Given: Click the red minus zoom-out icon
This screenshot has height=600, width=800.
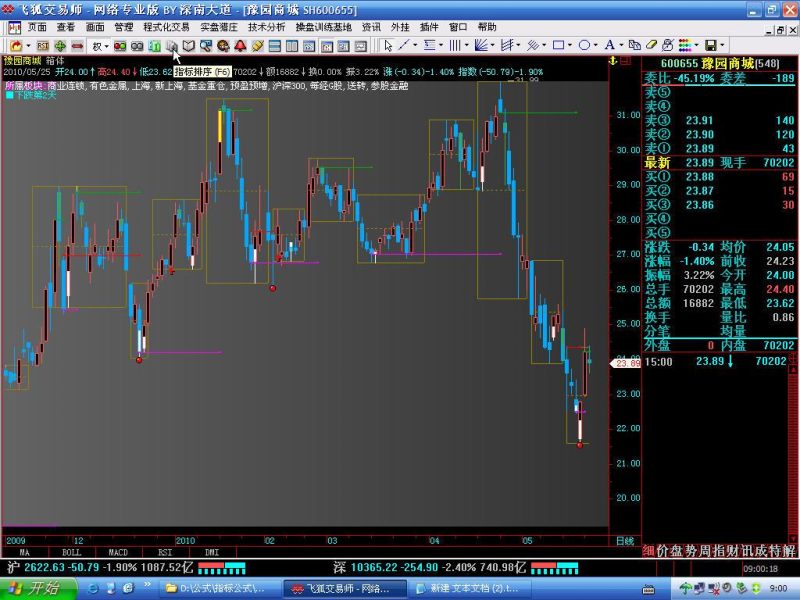Looking at the screenshot, I should click(x=78, y=46).
